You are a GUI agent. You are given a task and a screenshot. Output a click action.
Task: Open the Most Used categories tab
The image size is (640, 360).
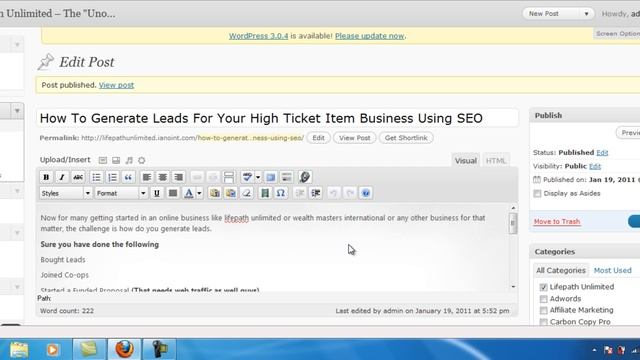[x=612, y=270]
